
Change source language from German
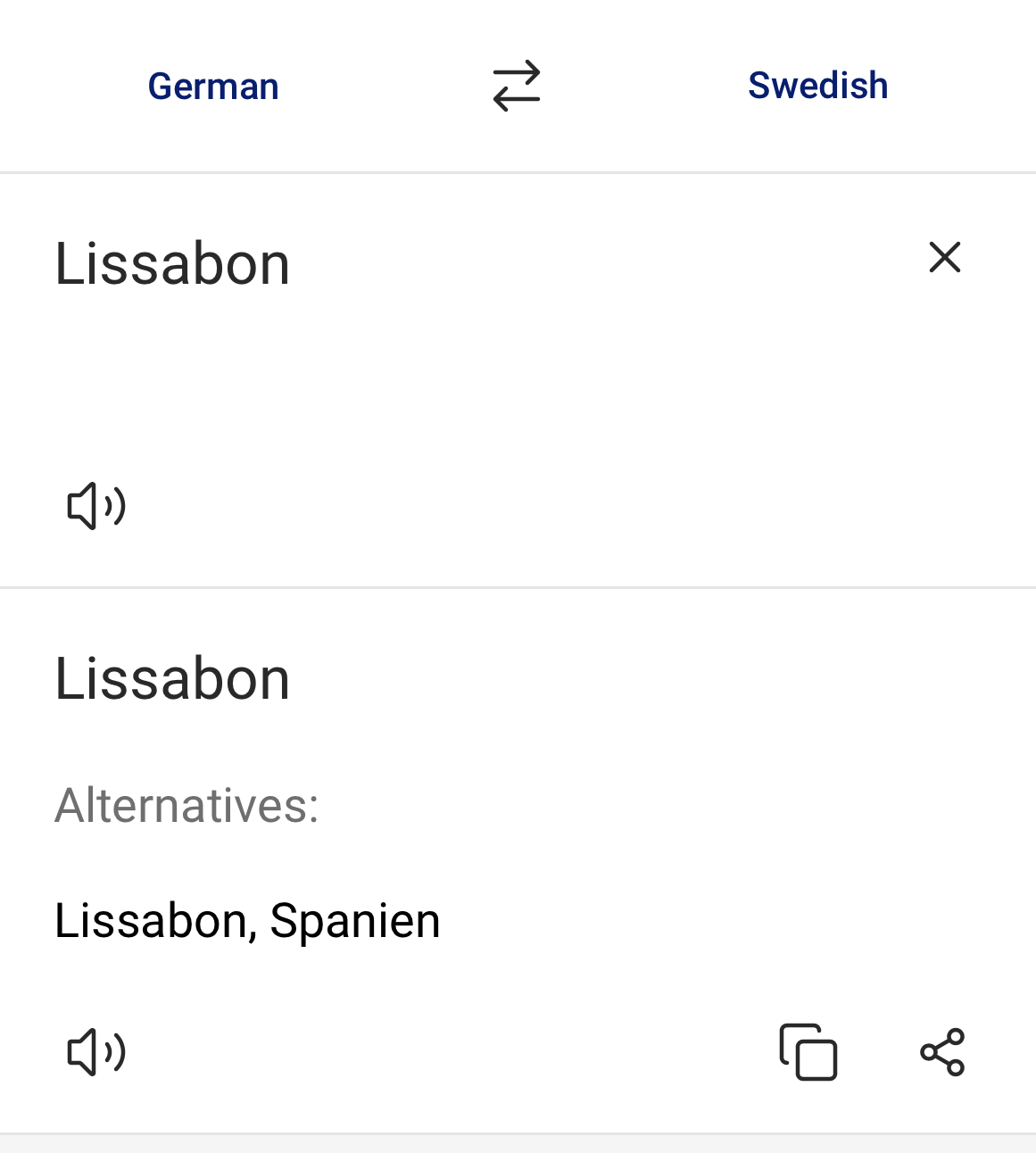[213, 87]
